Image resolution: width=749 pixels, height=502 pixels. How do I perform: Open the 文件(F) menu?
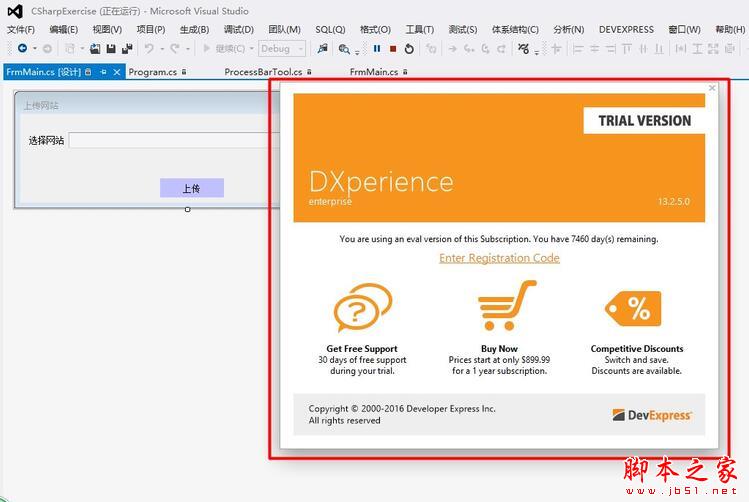point(21,30)
